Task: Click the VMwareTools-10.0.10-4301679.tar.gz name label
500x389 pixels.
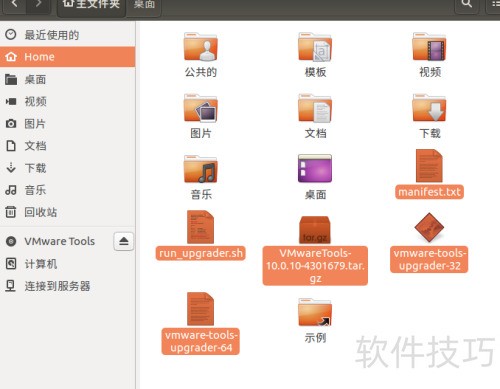Action: (x=315, y=266)
